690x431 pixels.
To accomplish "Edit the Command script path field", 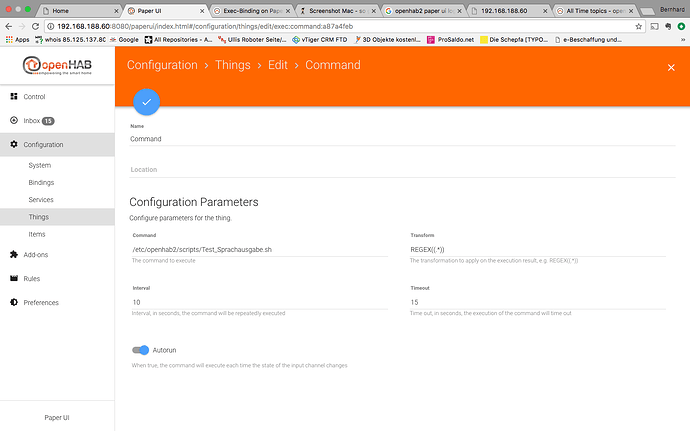I will pos(260,250).
